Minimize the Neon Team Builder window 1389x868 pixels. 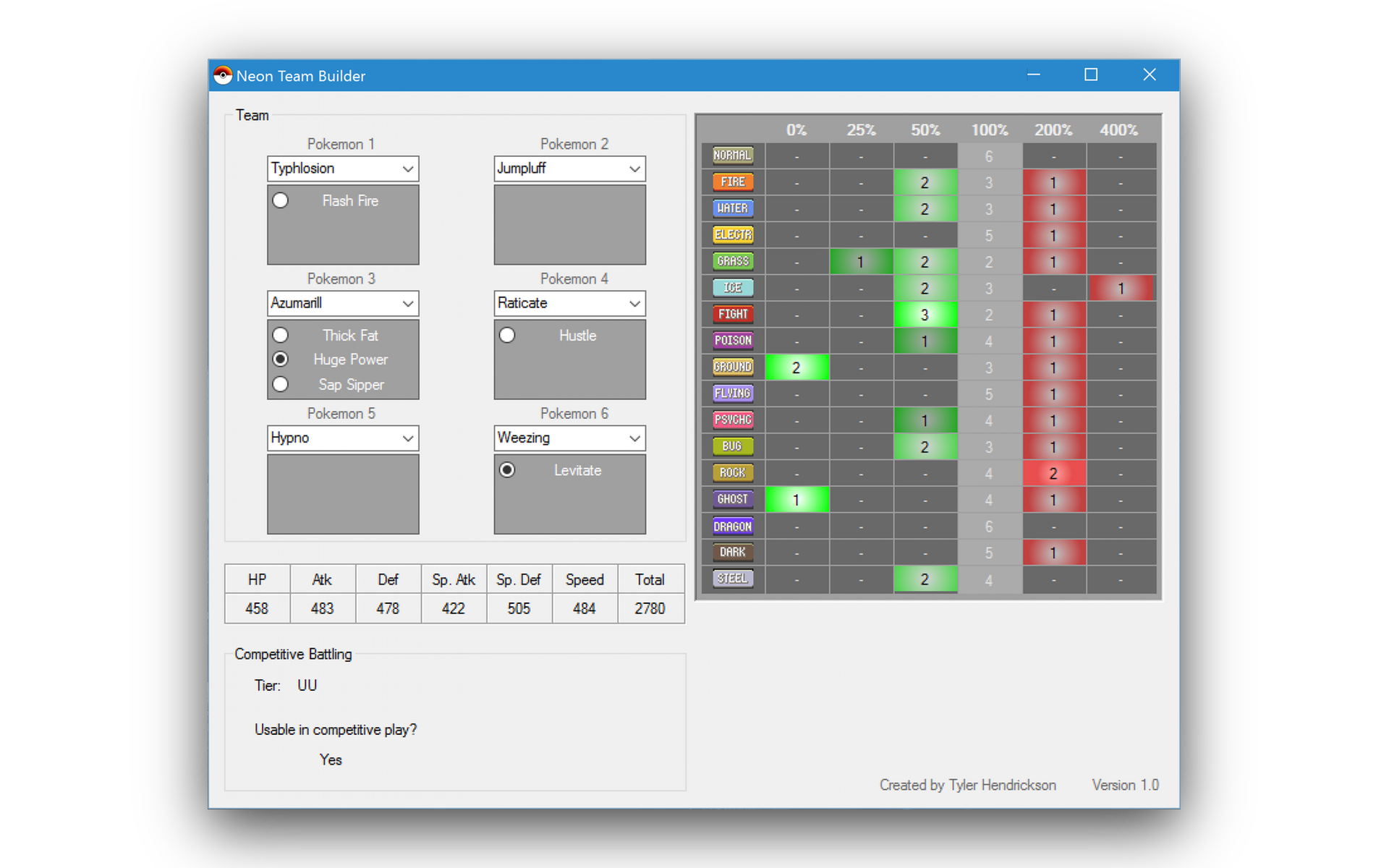click(1034, 75)
